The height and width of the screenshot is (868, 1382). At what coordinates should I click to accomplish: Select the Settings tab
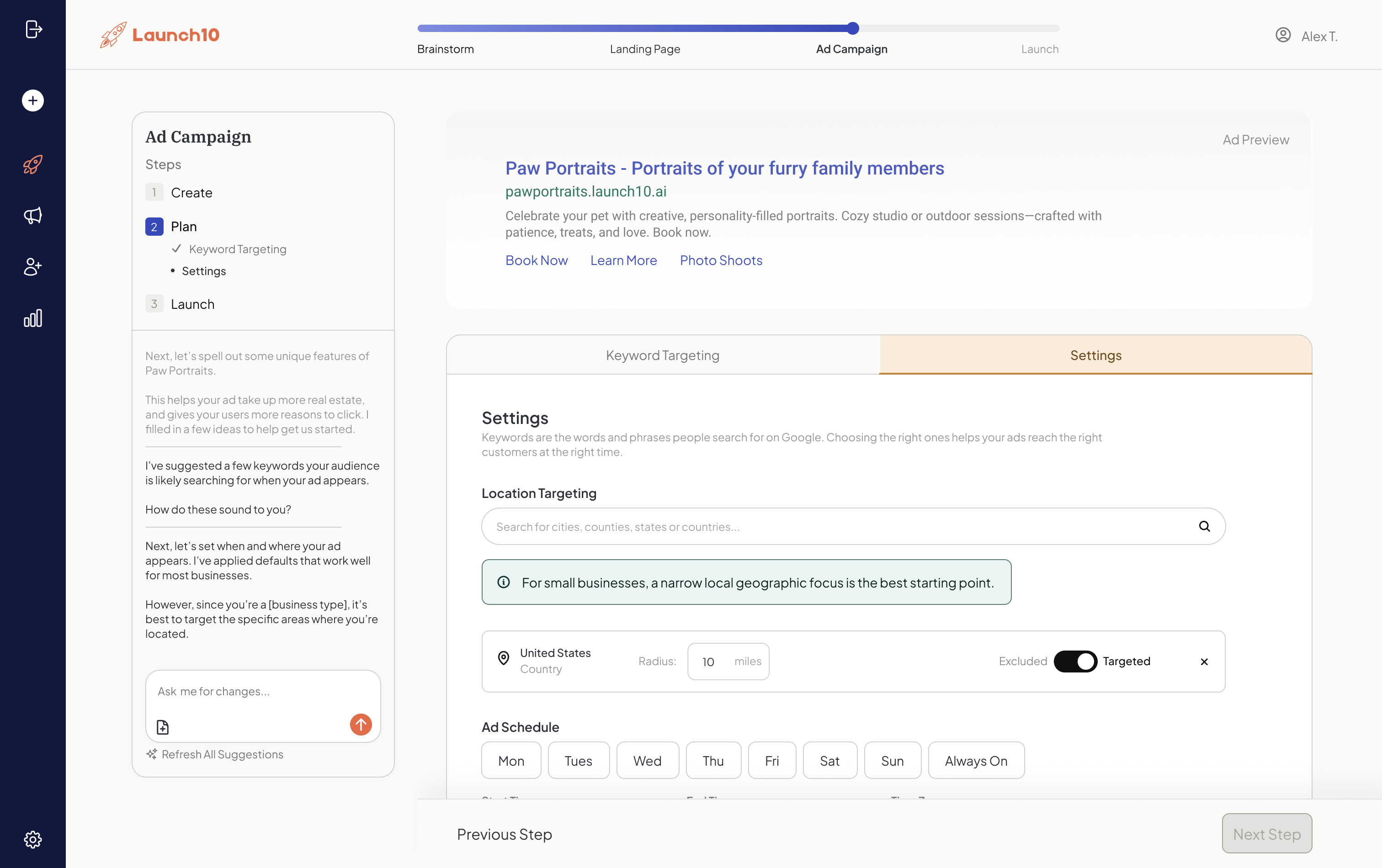coord(1095,355)
